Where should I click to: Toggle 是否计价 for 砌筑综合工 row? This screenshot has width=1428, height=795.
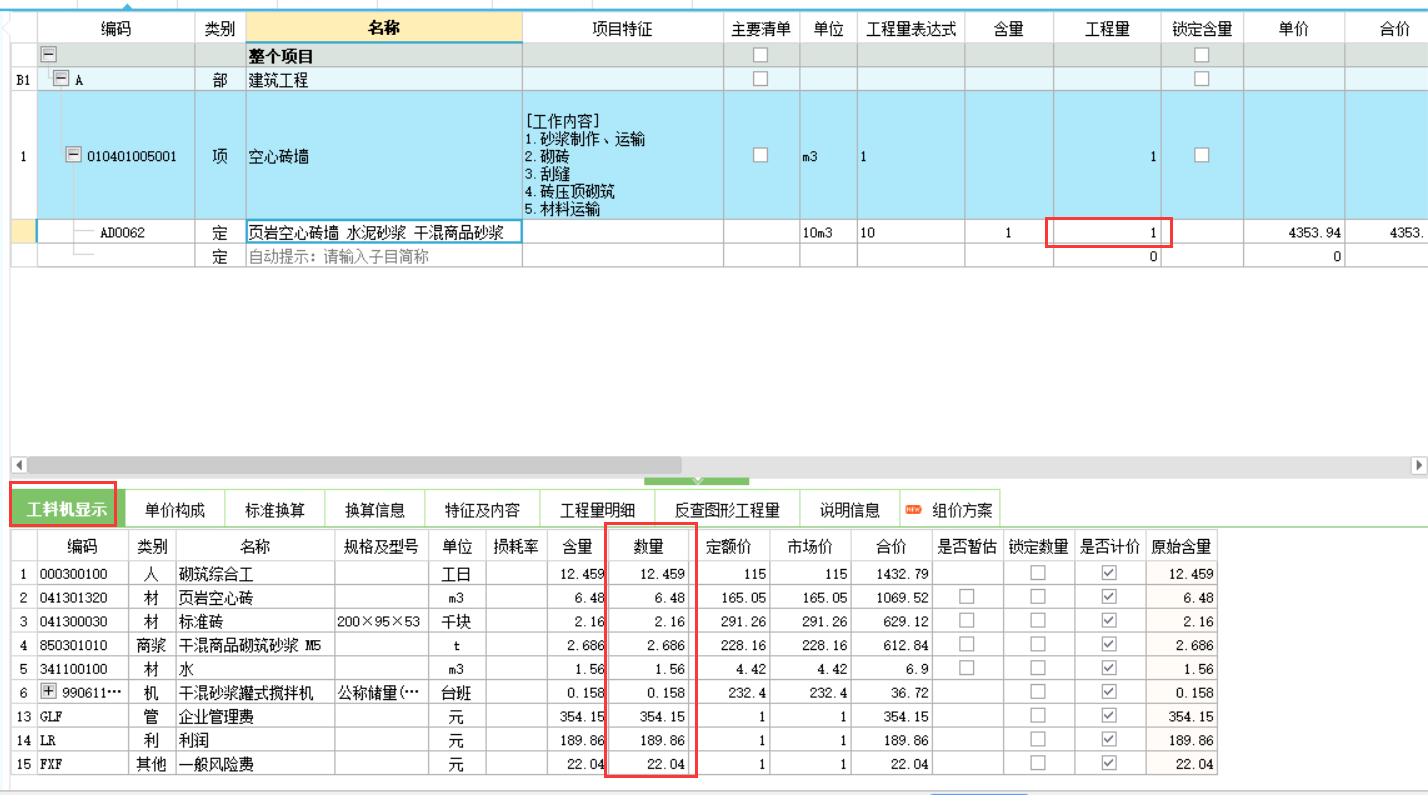click(1108, 573)
